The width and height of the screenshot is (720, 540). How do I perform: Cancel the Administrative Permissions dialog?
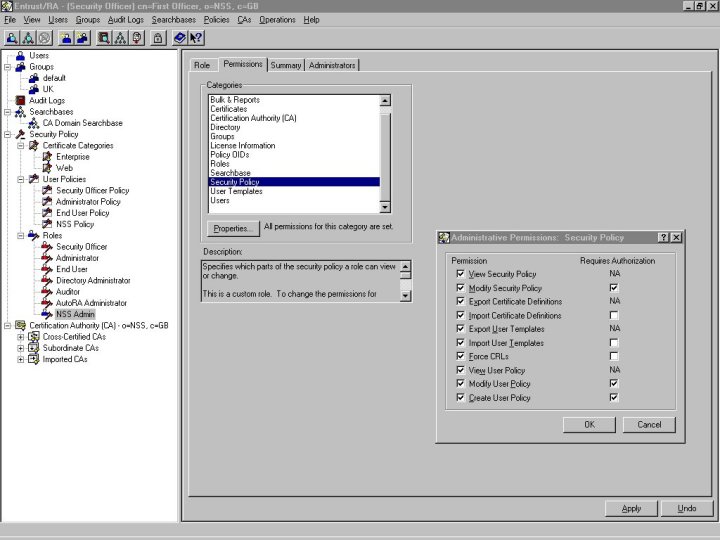pos(649,425)
